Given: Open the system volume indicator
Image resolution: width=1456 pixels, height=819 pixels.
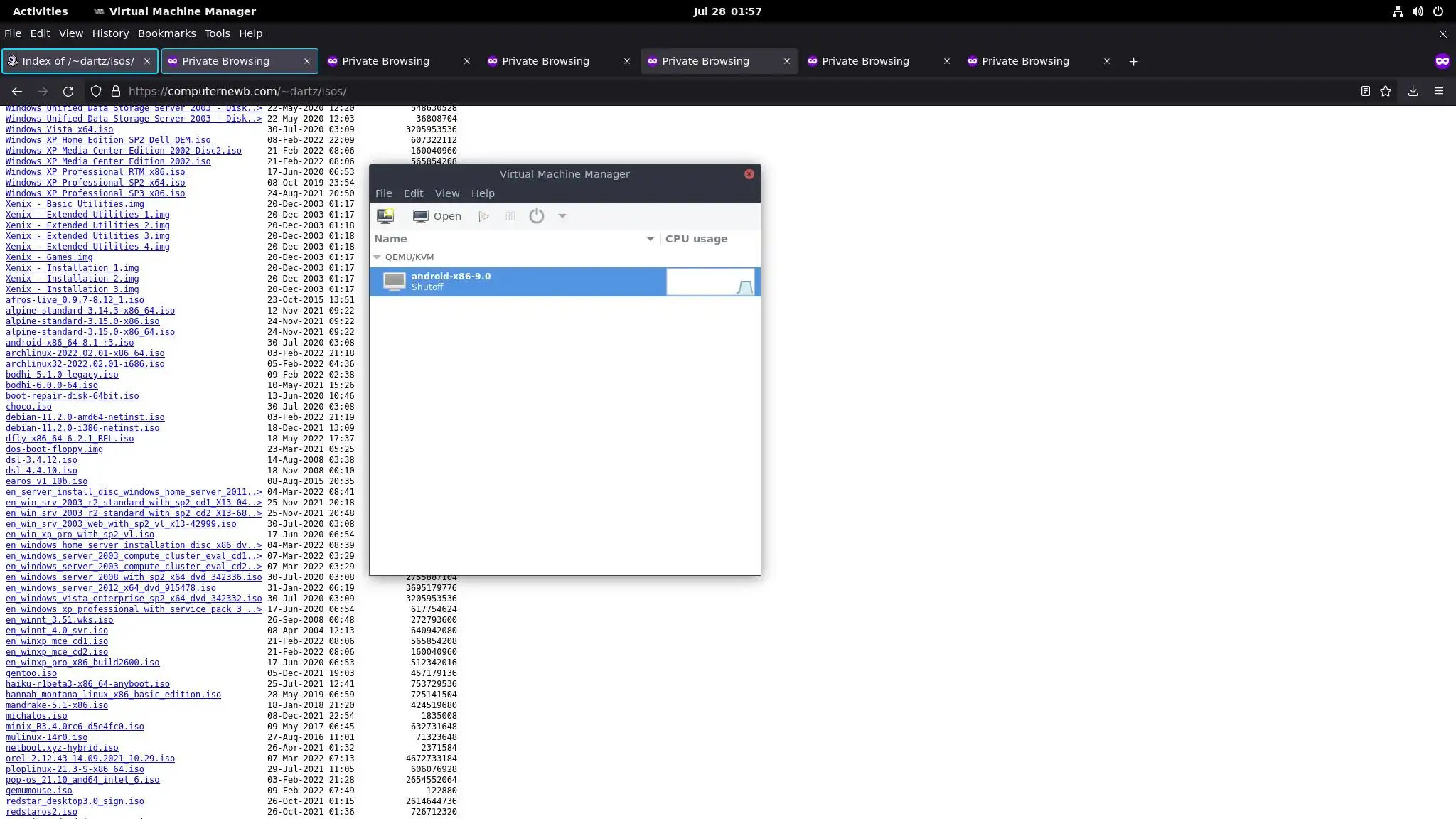Looking at the screenshot, I should click(x=1418, y=11).
